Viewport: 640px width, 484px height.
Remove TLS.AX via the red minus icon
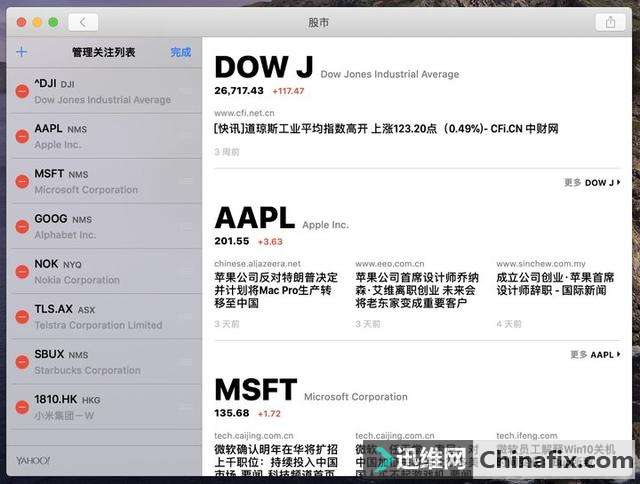22,317
